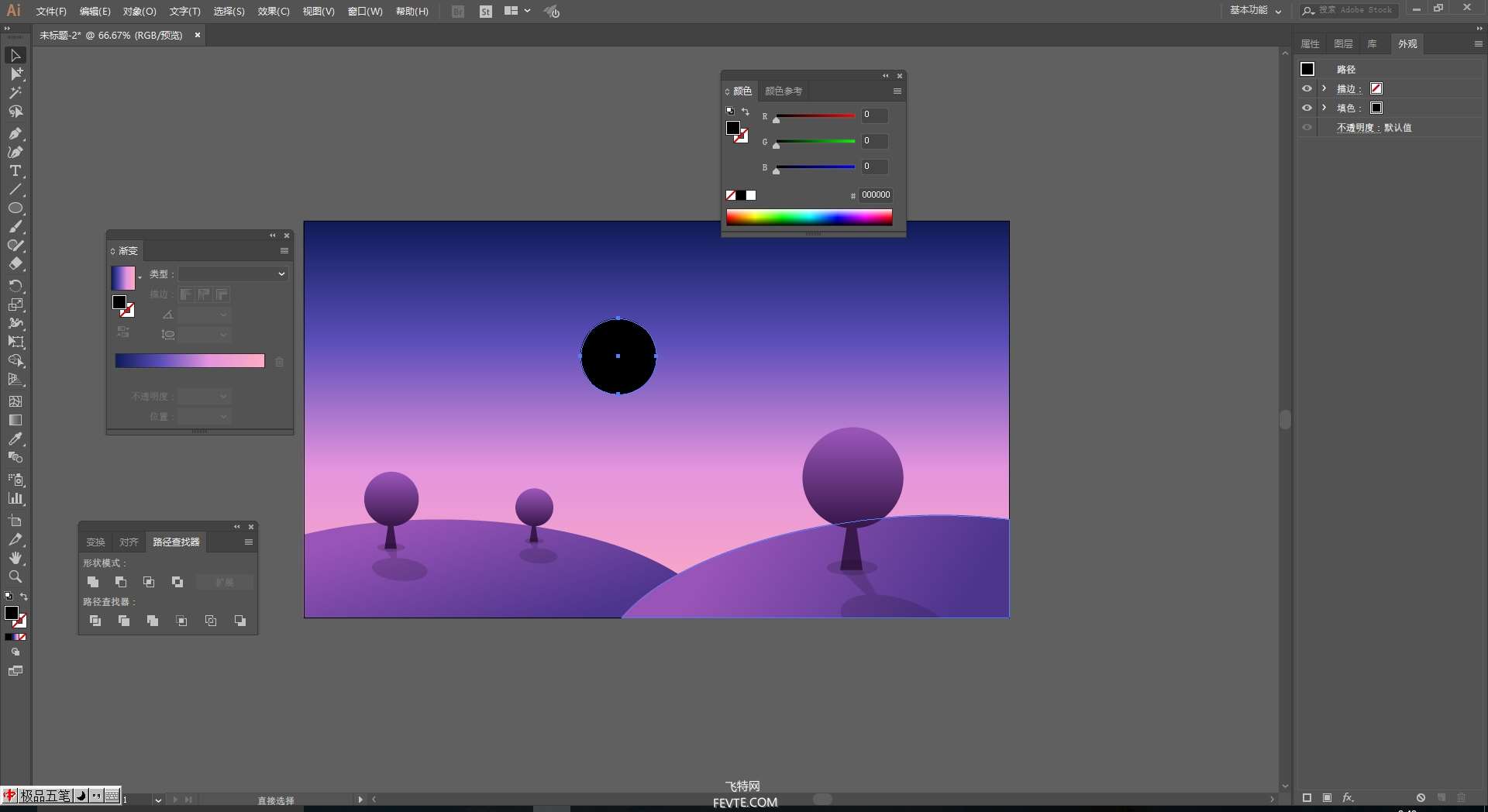Open the 路径查找器 panel options menu
Viewport: 1488px width, 812px height.
[x=249, y=542]
